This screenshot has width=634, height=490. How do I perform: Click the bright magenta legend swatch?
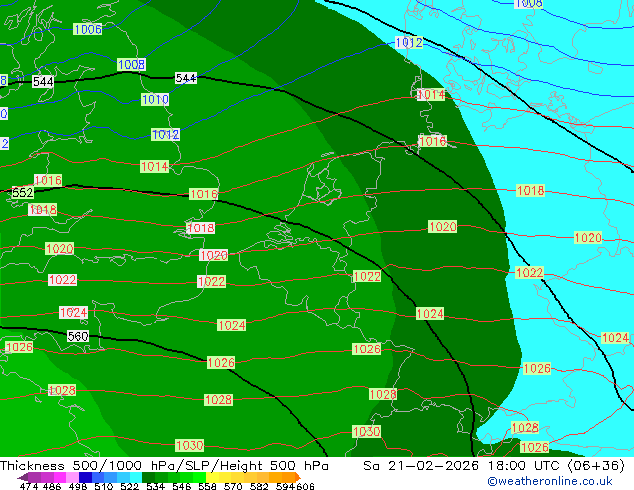coord(60,477)
